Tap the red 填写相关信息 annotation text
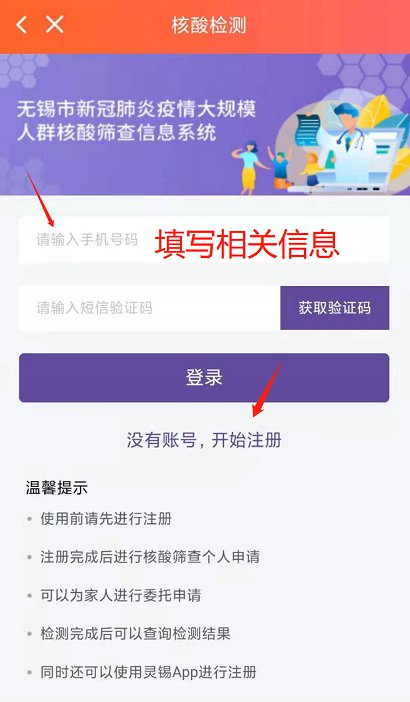The width and height of the screenshot is (410, 702). pyautogui.click(x=247, y=243)
